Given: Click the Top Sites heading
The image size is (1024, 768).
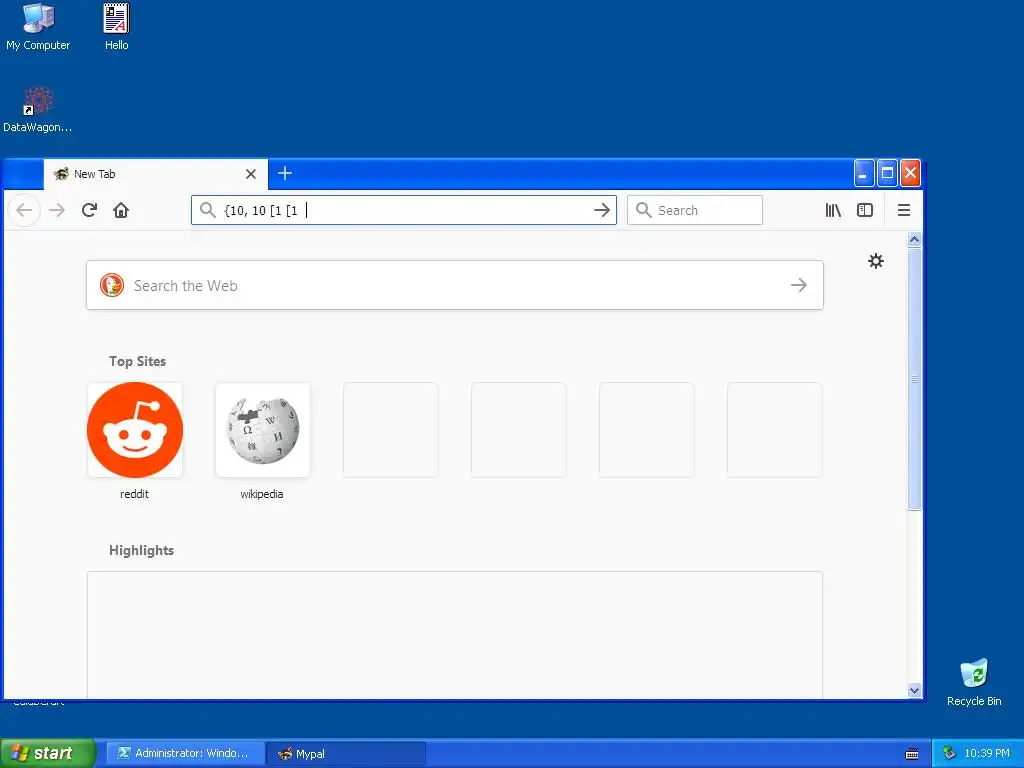Looking at the screenshot, I should (x=137, y=361).
